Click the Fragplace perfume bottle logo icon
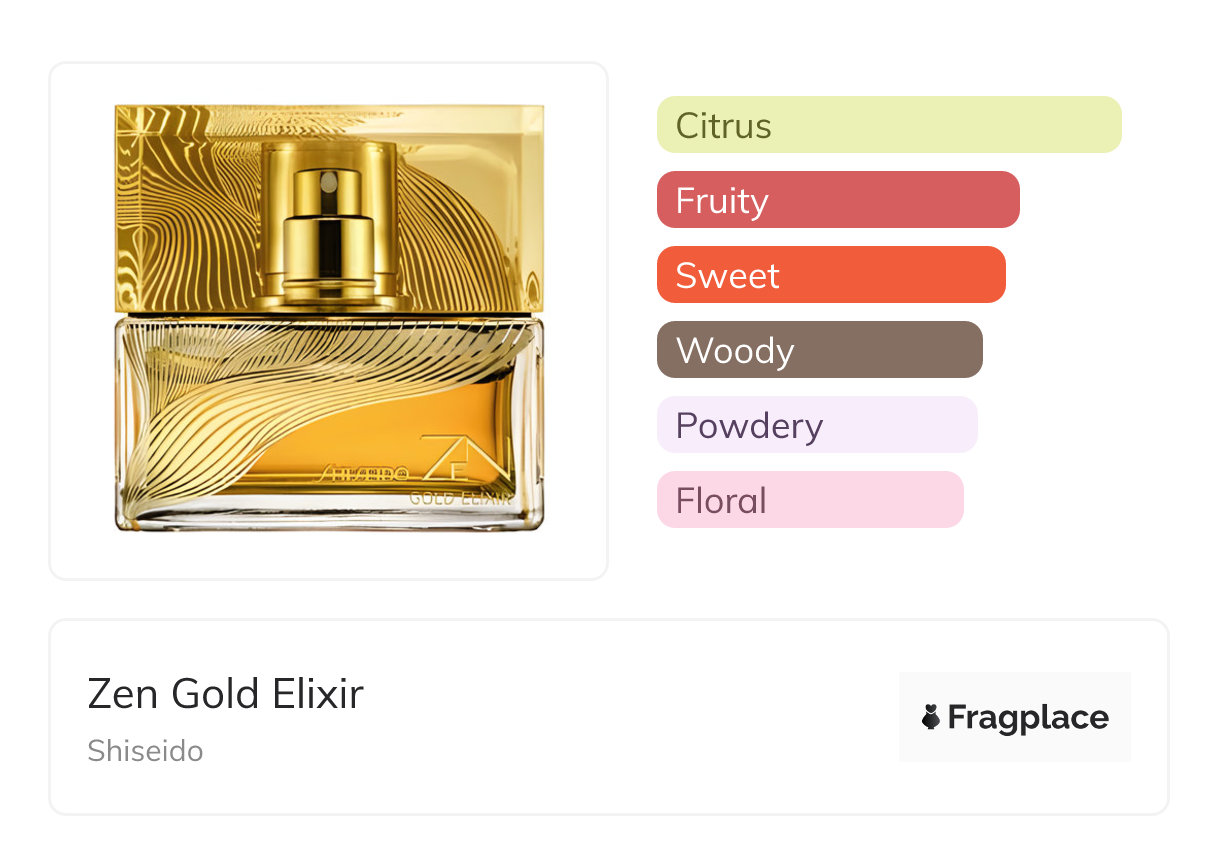 [x=931, y=717]
